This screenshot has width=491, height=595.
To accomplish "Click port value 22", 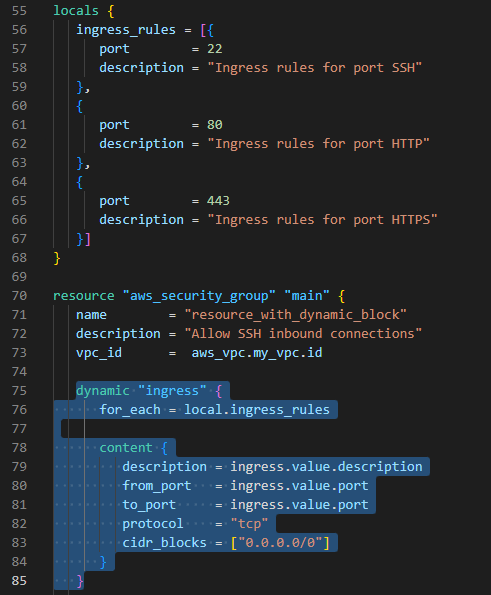I will point(215,49).
